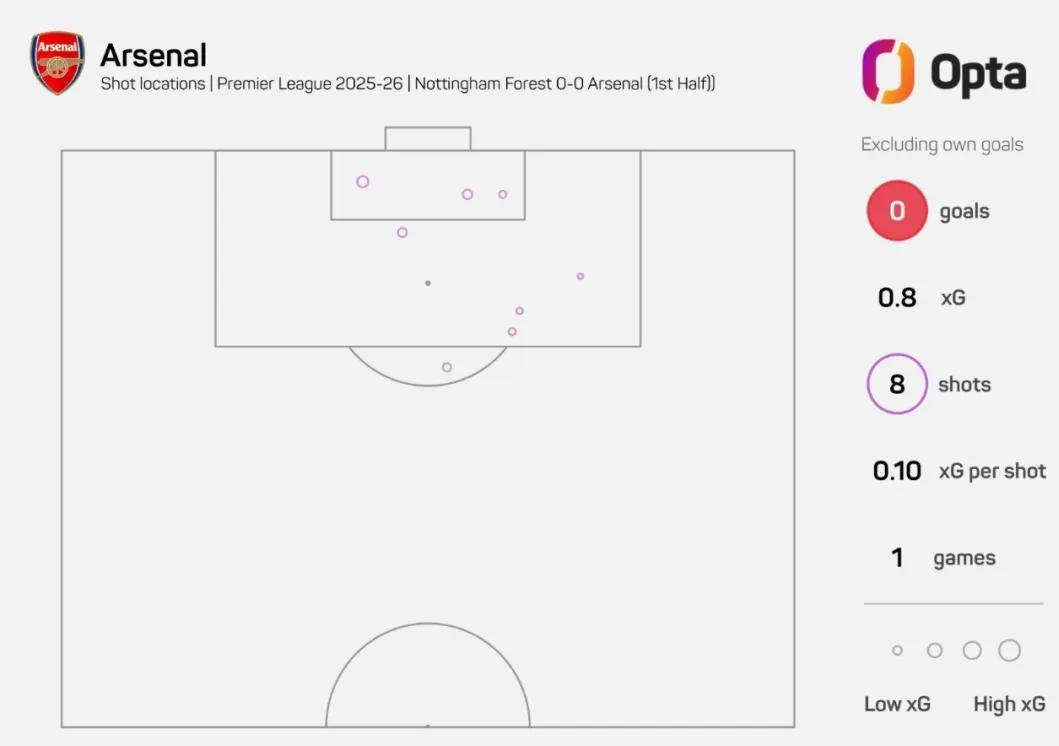Image resolution: width=1059 pixels, height=746 pixels.
Task: Click the Excluding own goals label
Action: [942, 144]
